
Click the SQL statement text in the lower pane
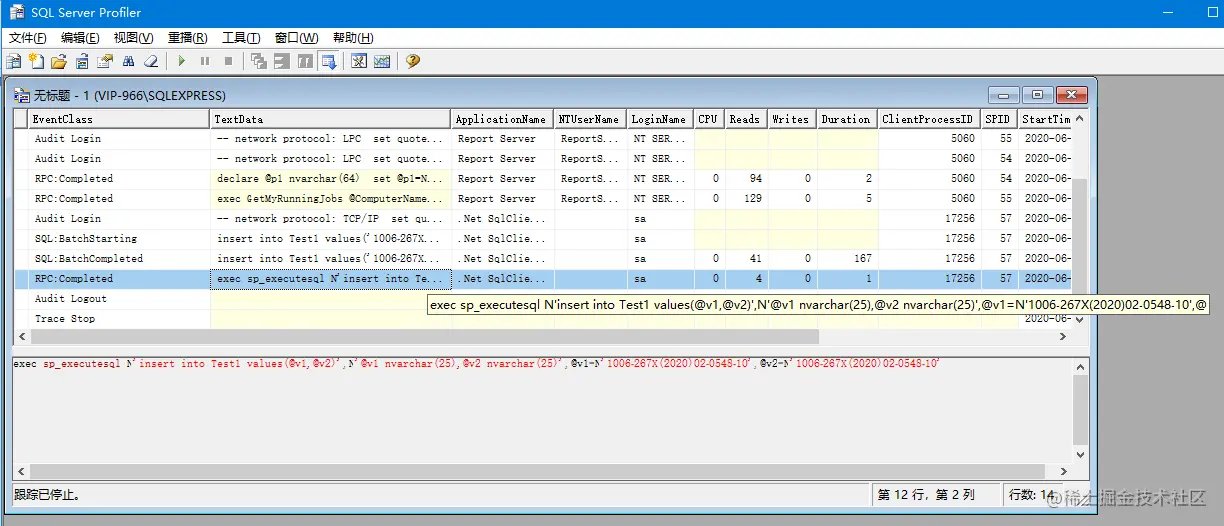point(475,364)
